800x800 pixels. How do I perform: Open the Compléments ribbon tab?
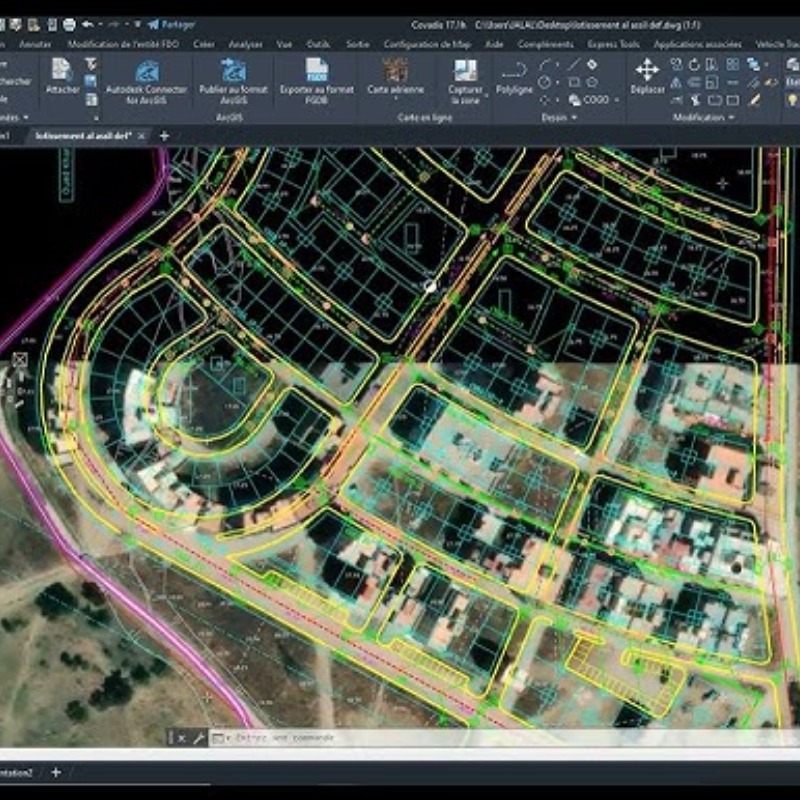click(546, 44)
